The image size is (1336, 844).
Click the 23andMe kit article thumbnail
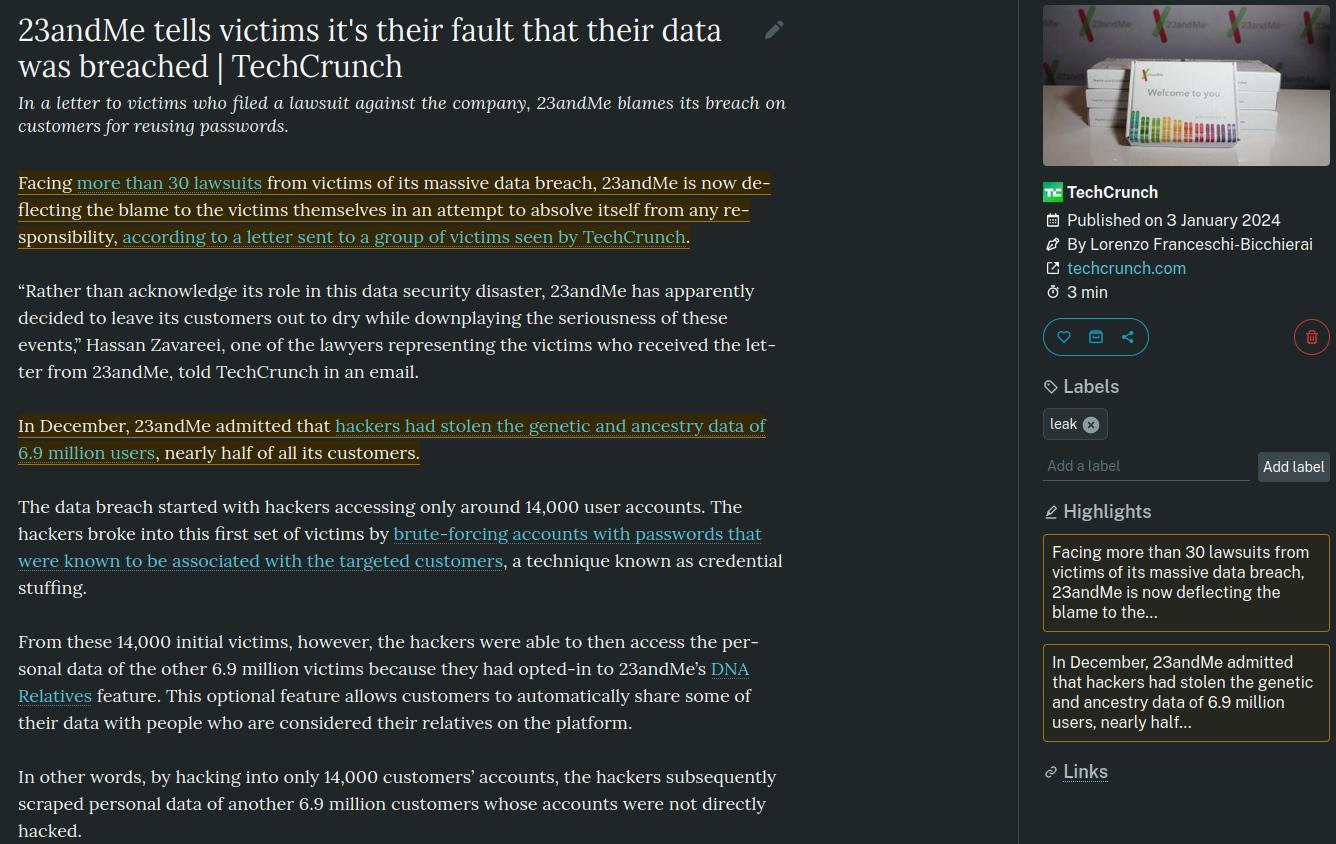1186,85
